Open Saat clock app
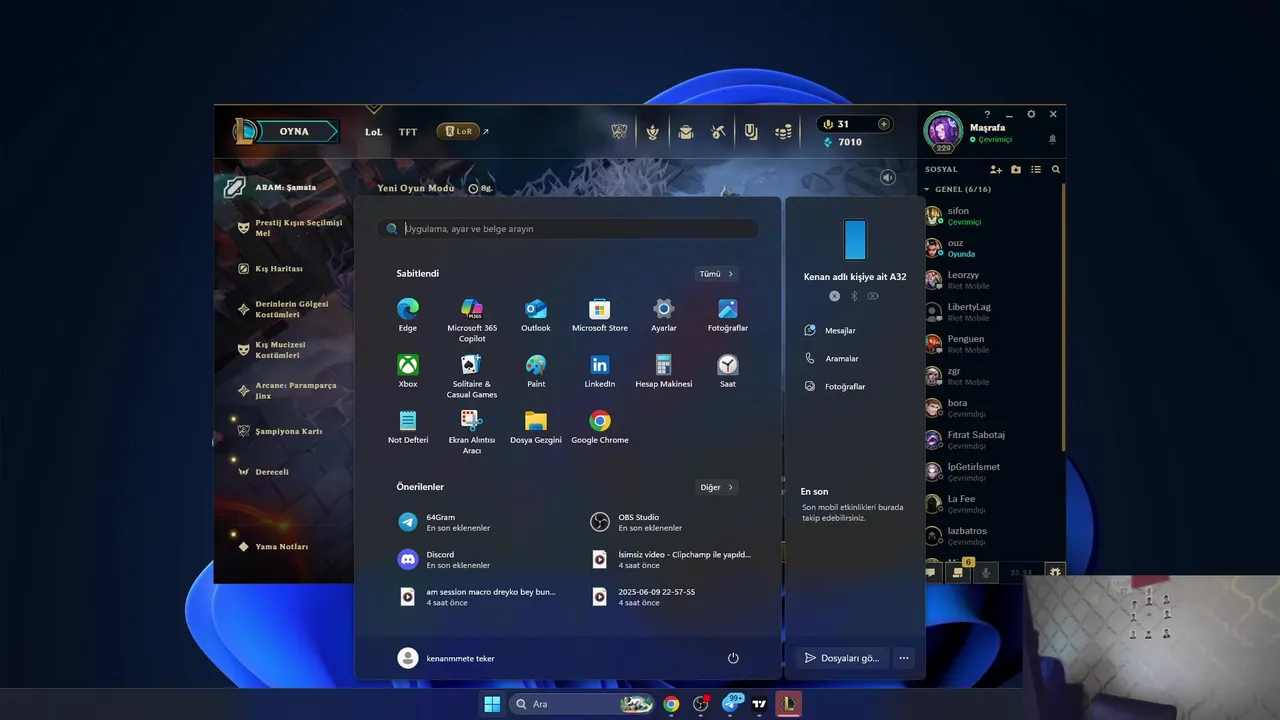This screenshot has width=1280, height=720. 728,371
